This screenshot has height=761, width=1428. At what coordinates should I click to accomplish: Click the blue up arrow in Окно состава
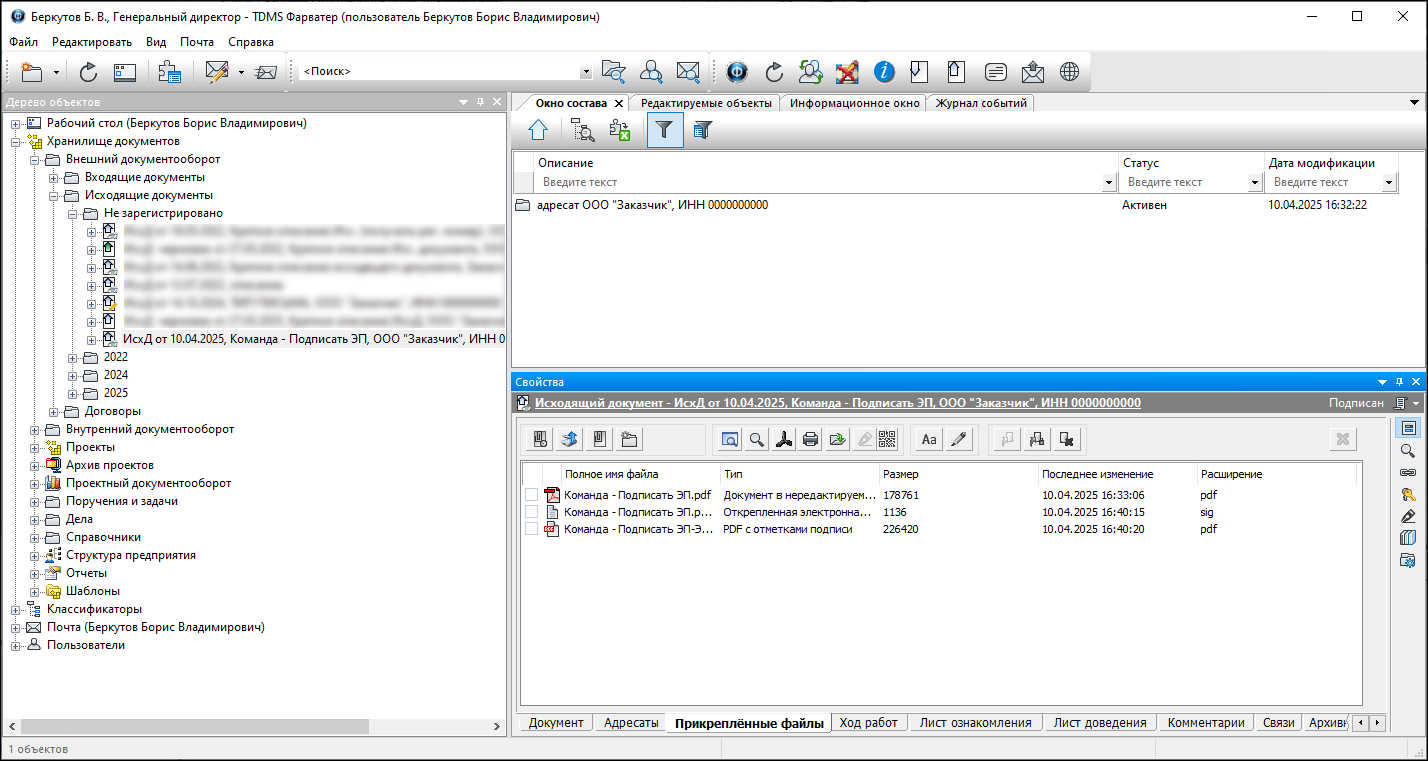tap(538, 130)
